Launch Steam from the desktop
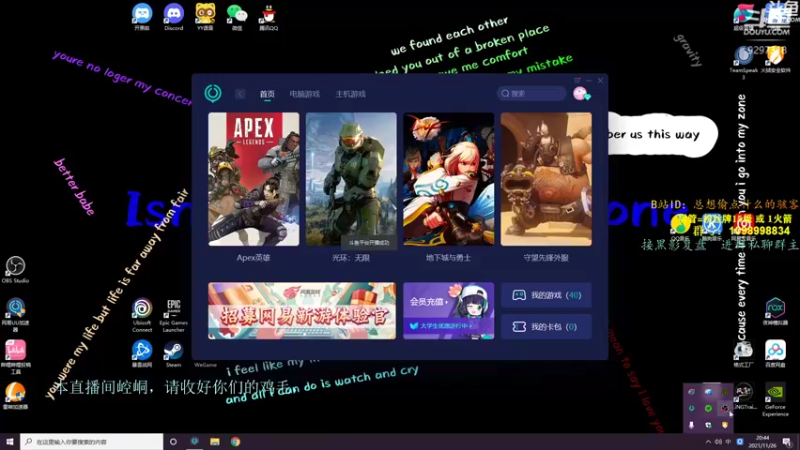Image resolution: width=800 pixels, height=450 pixels. (x=173, y=354)
